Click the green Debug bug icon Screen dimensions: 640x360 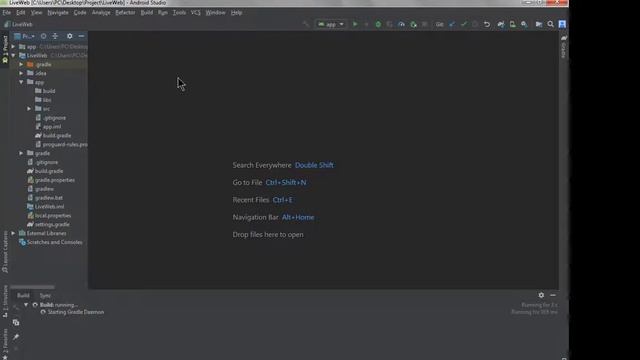pyautogui.click(x=378, y=24)
